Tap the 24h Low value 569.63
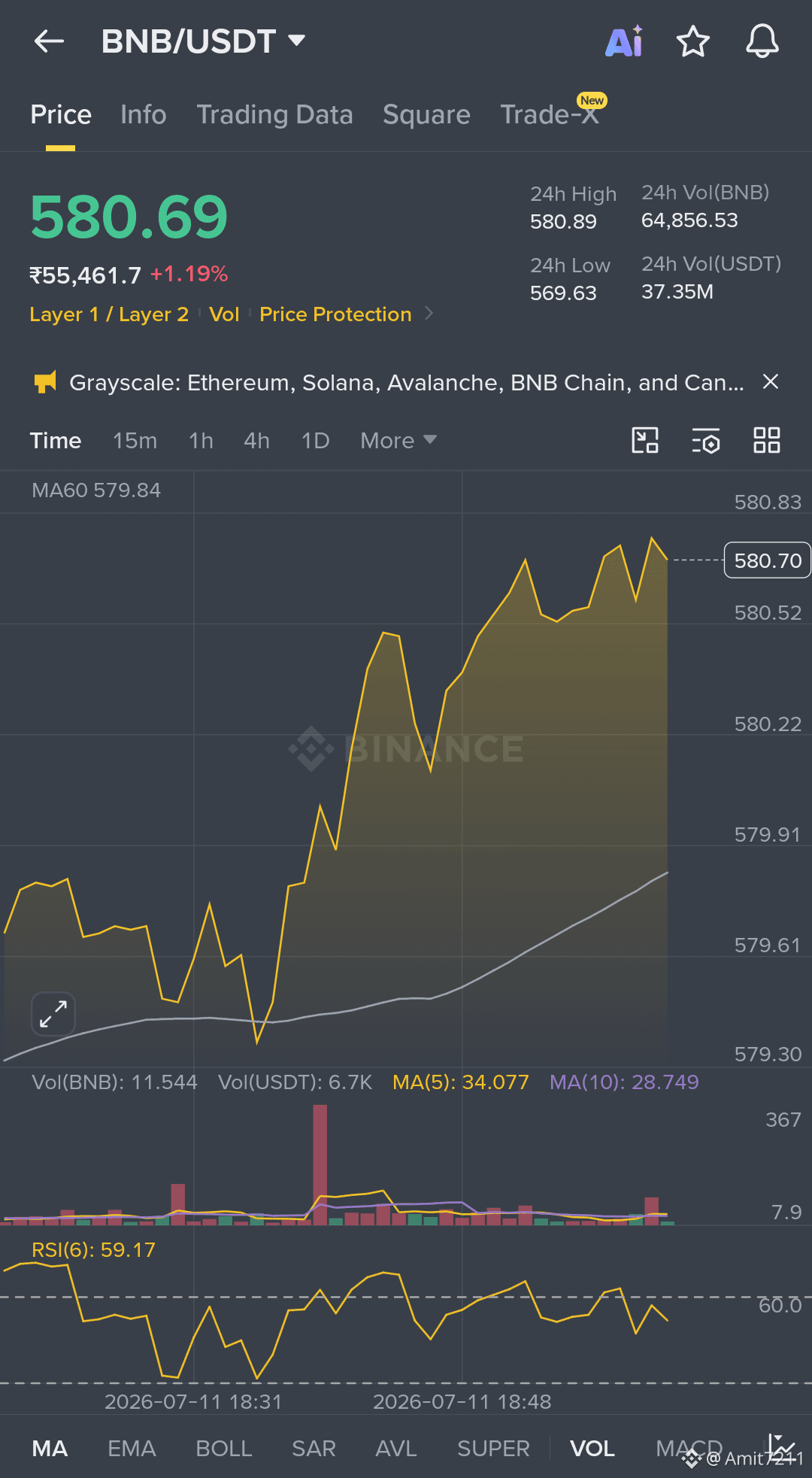The height and width of the screenshot is (1478, 812). (563, 293)
